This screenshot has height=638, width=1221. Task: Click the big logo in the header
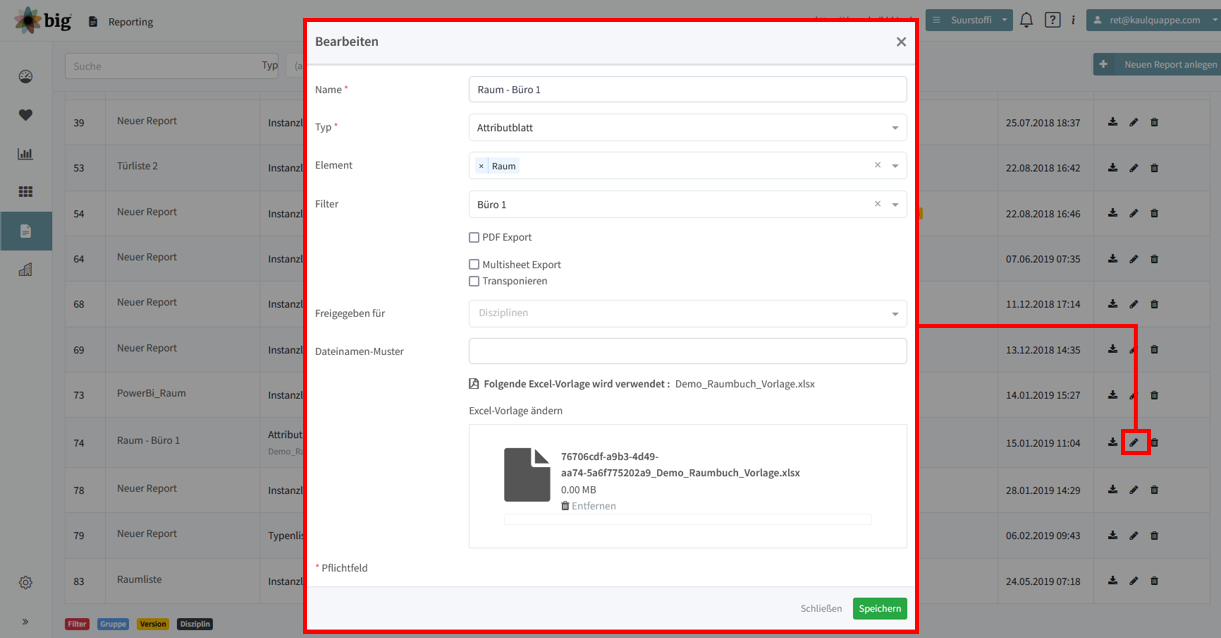pyautogui.click(x=43, y=20)
